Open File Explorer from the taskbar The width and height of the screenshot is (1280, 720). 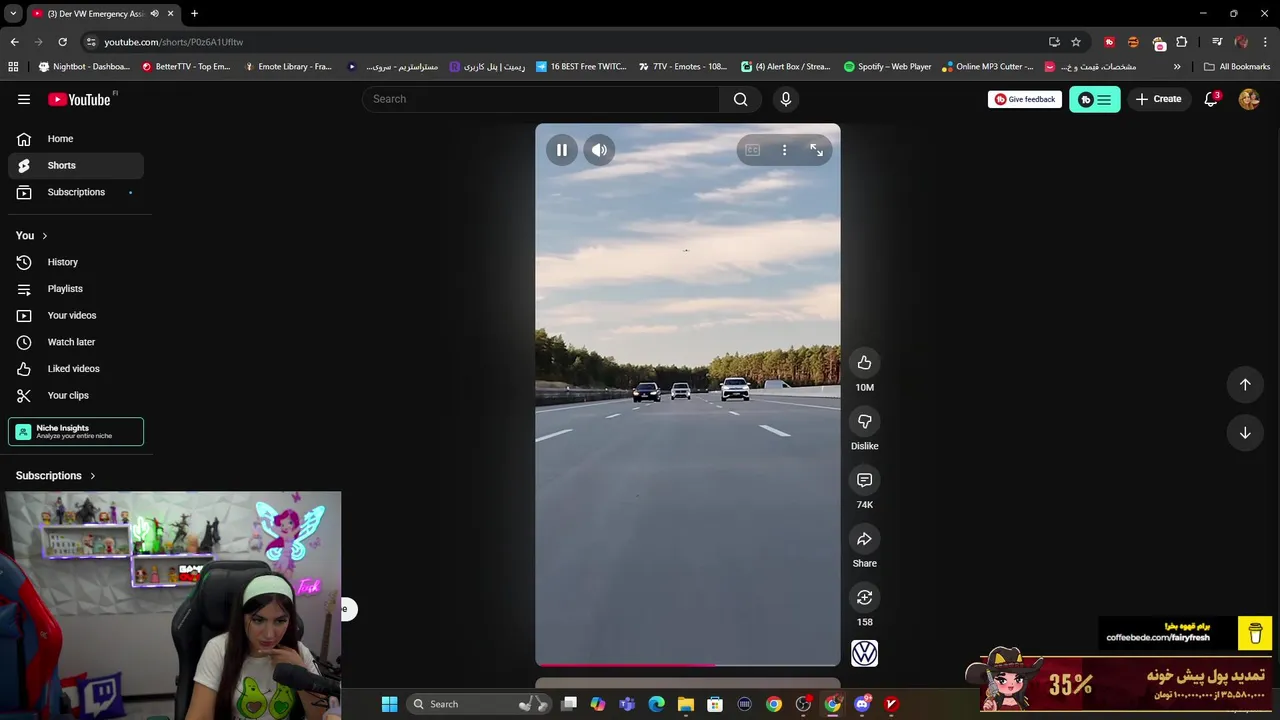click(x=686, y=704)
